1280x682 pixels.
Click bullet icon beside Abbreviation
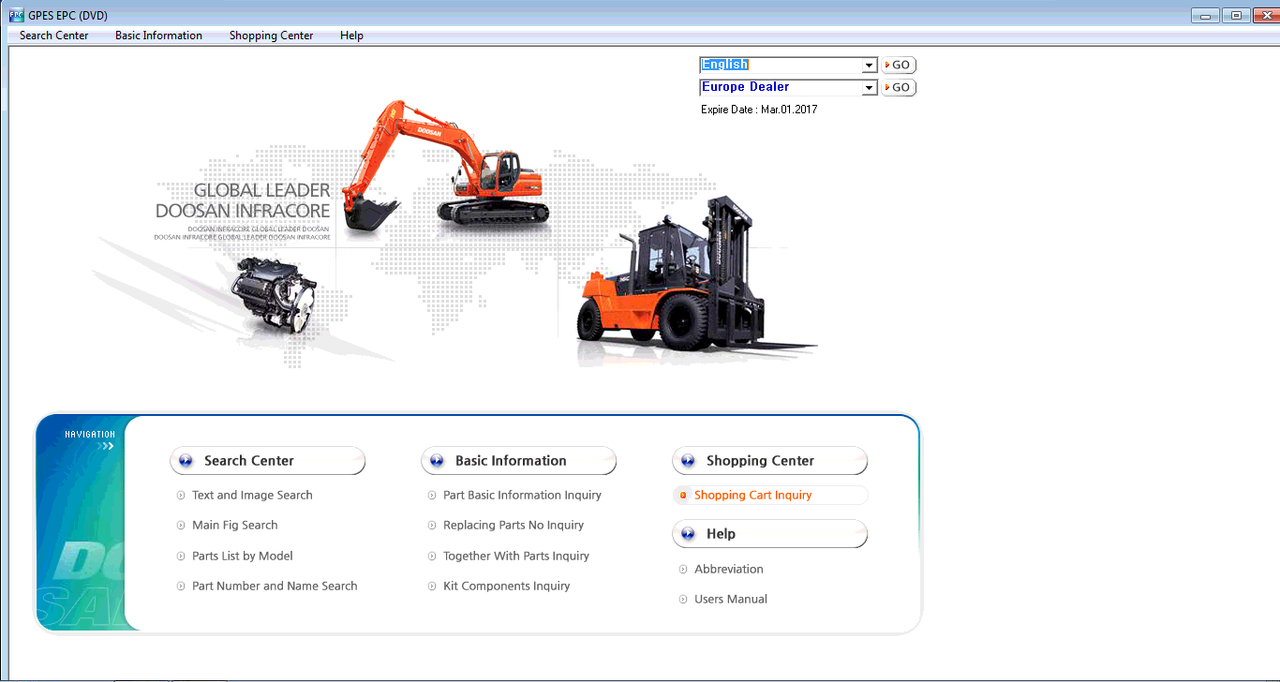pos(683,569)
